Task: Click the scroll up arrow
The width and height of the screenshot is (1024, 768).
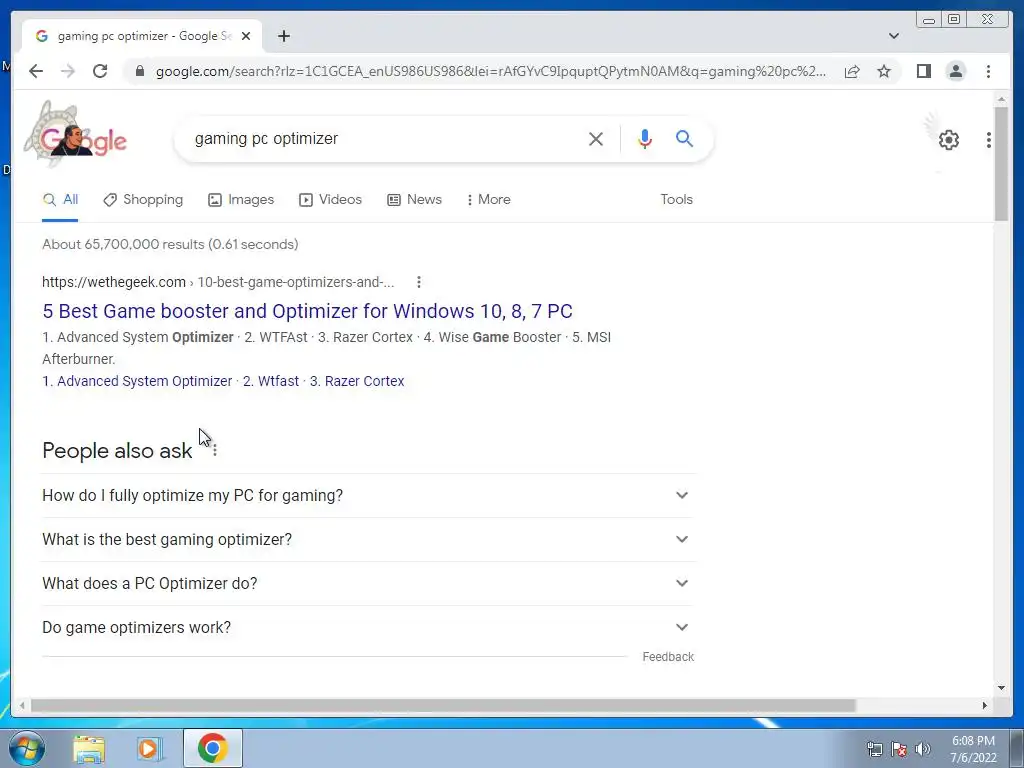Action: tap(1001, 99)
